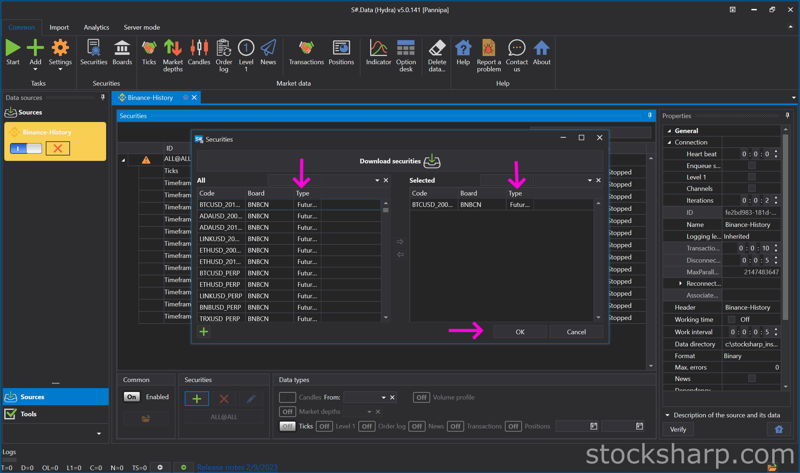Open the Candles toolbar icon
800x473 pixels.
point(199,48)
